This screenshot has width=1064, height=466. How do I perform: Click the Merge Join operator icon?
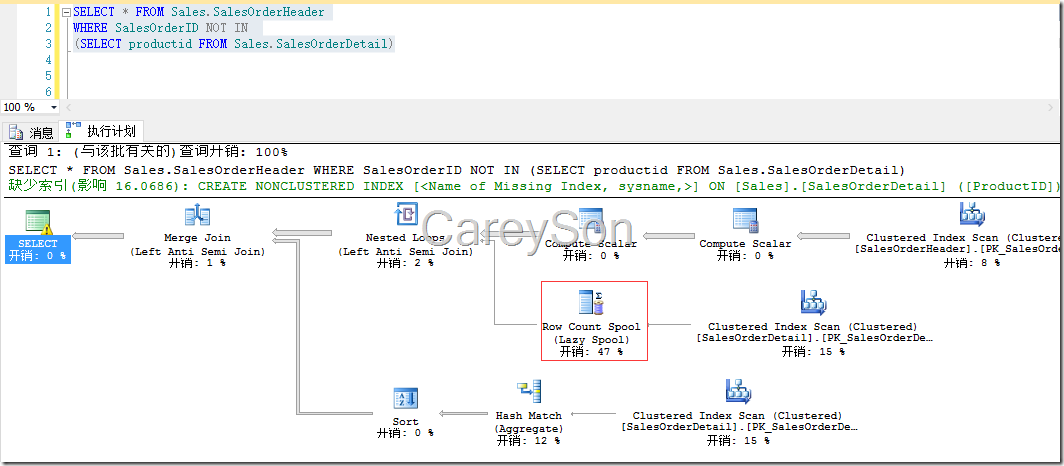click(x=197, y=216)
